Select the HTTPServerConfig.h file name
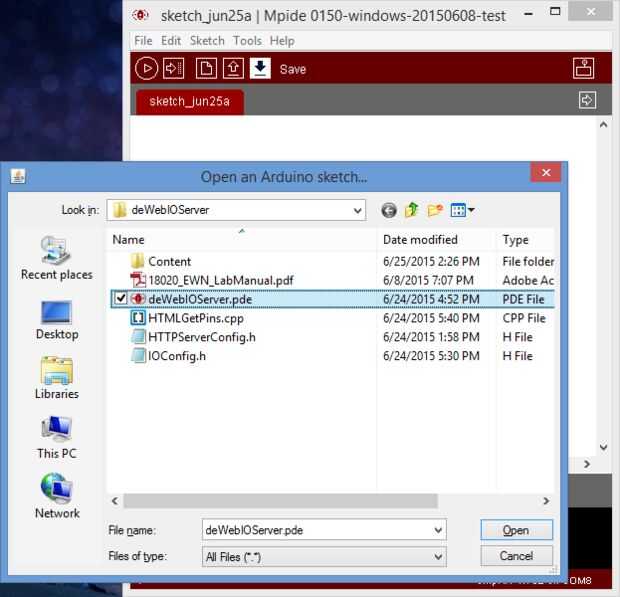Image resolution: width=620 pixels, height=597 pixels. (x=202, y=337)
